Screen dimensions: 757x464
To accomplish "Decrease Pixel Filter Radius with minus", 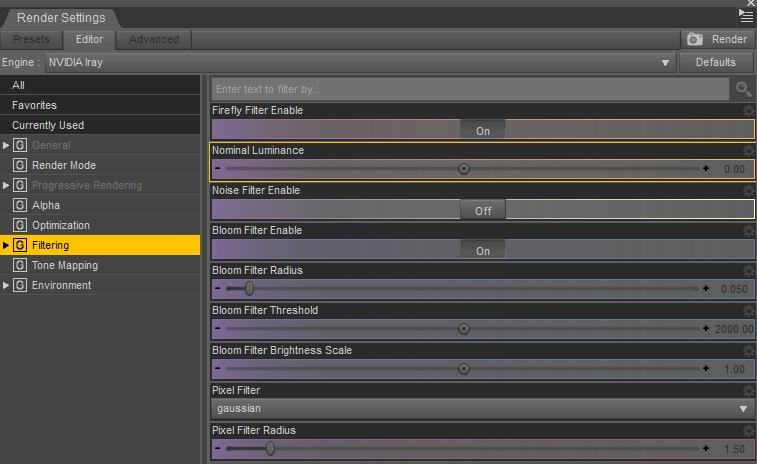I will (217, 448).
